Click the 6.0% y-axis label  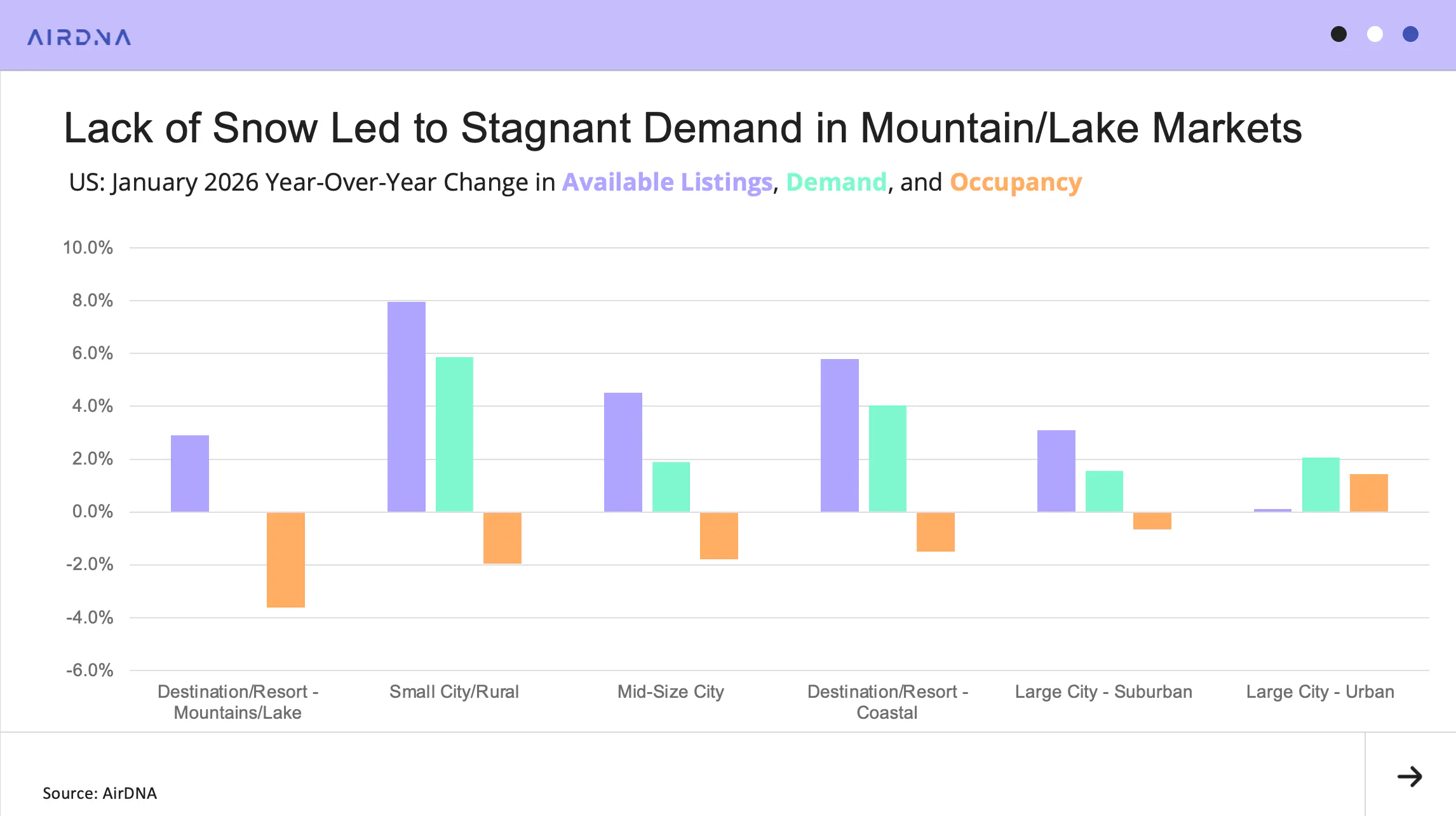93,353
